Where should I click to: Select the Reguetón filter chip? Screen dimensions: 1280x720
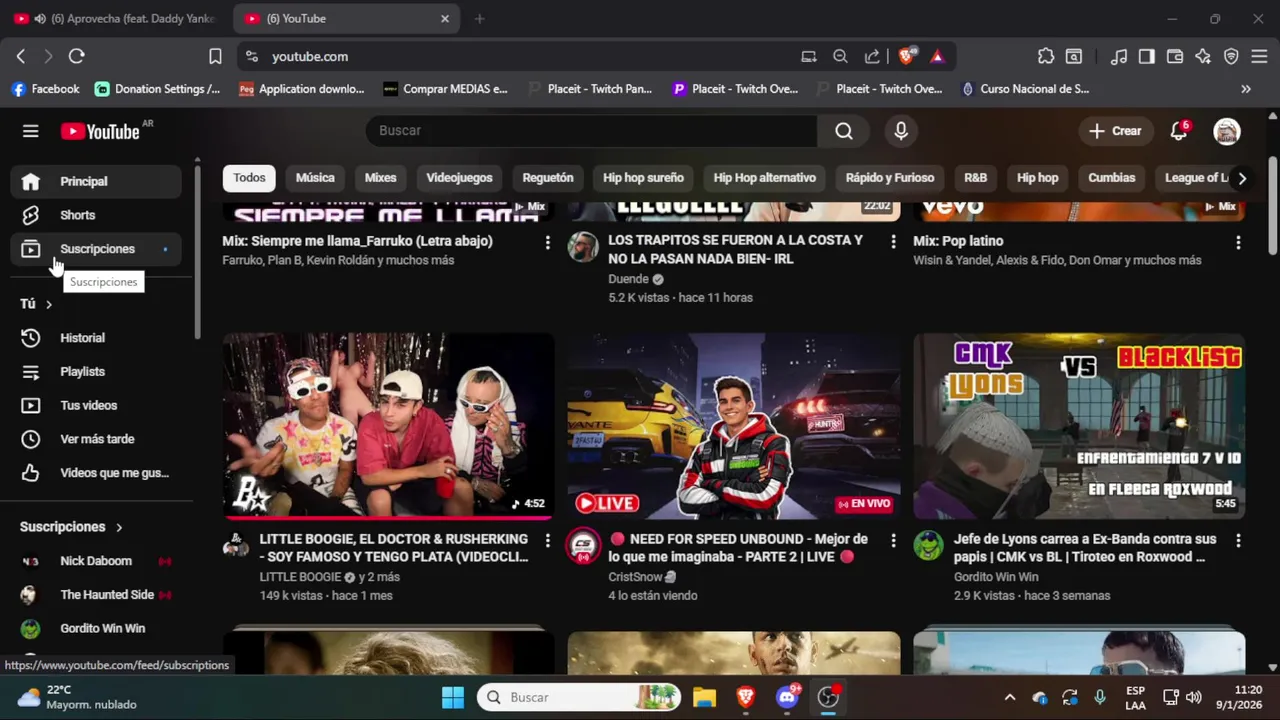tap(548, 178)
